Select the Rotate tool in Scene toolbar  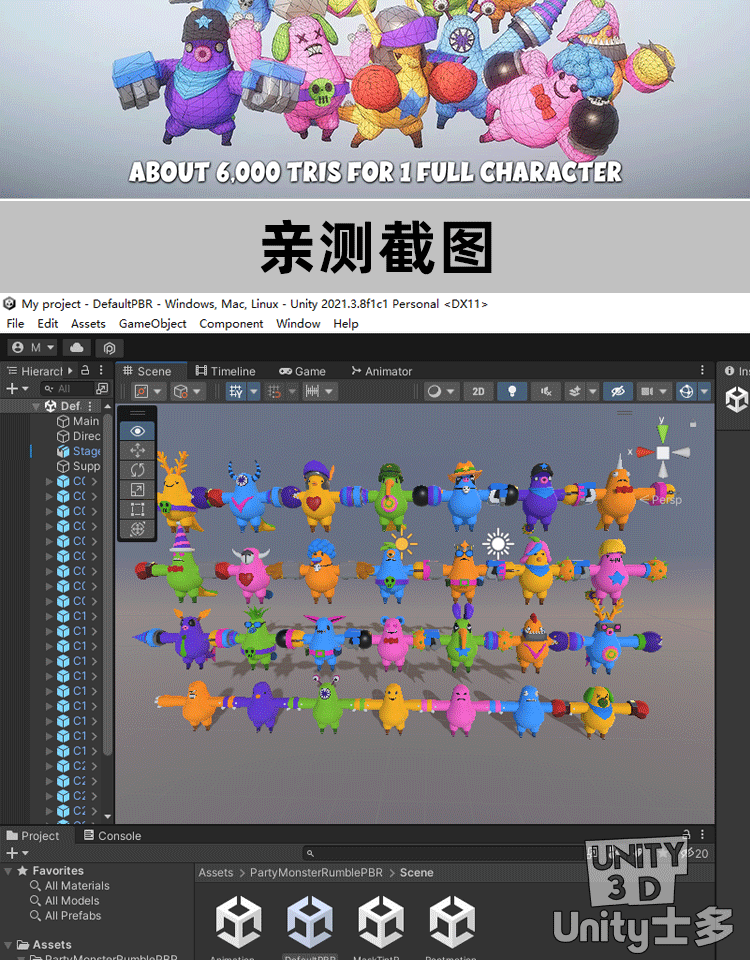(x=138, y=470)
